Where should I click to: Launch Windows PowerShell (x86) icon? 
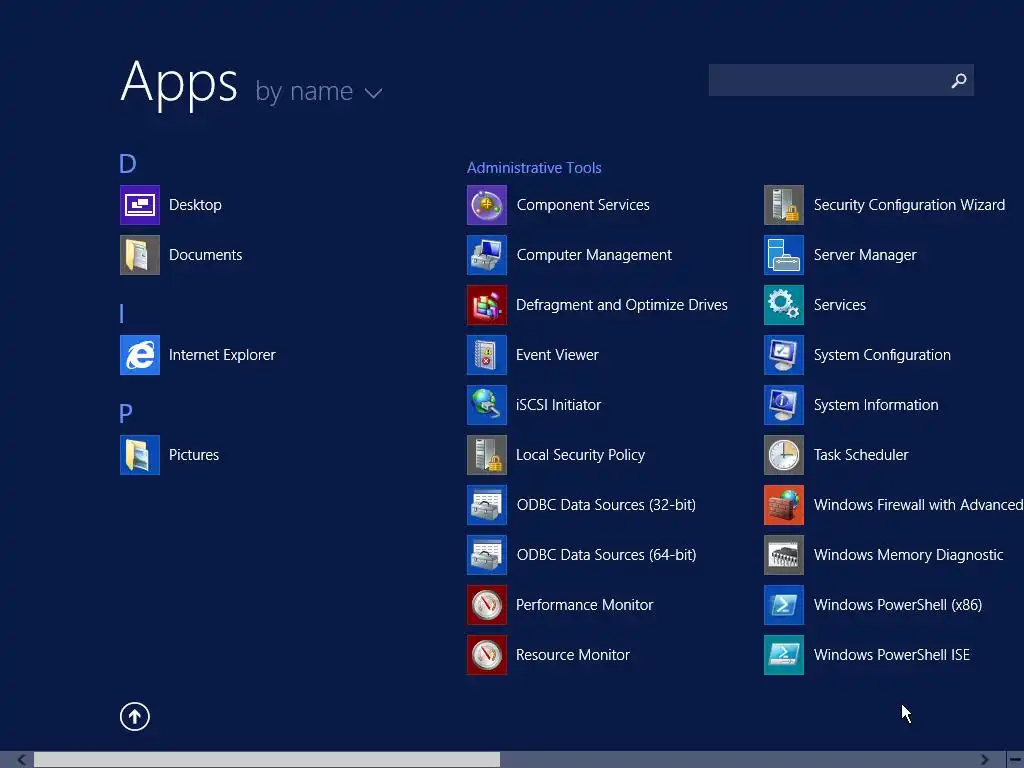pyautogui.click(x=784, y=605)
